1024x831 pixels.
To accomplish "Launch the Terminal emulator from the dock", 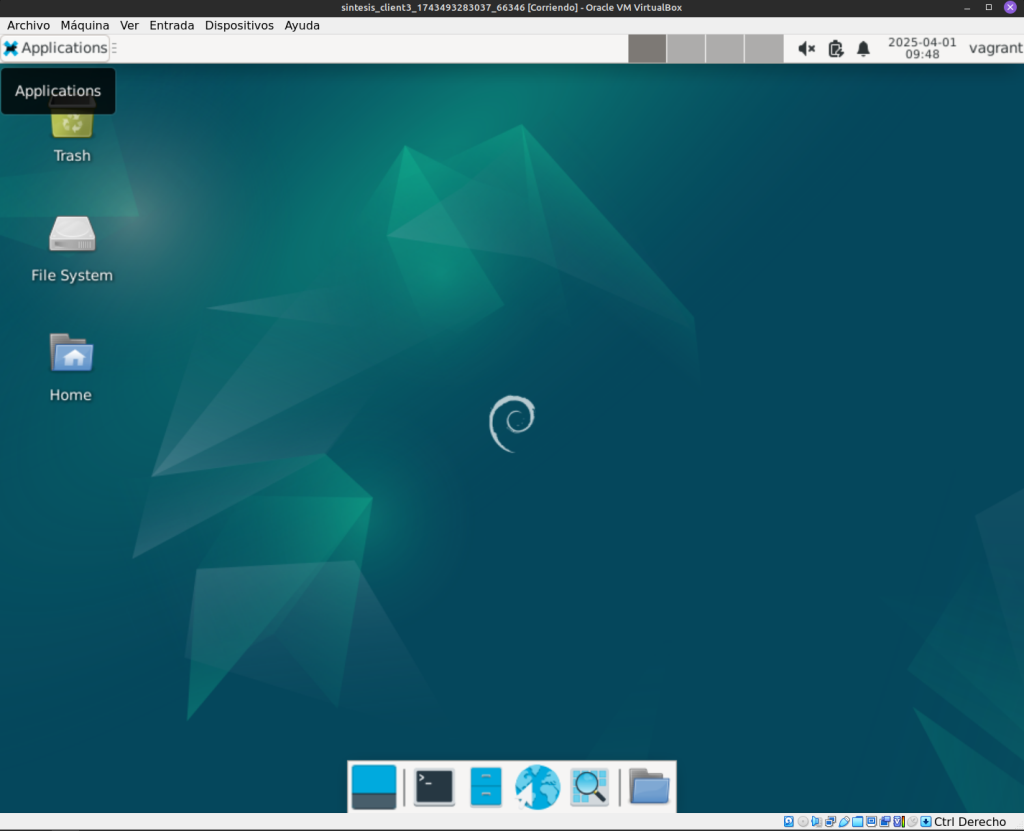I will 434,787.
